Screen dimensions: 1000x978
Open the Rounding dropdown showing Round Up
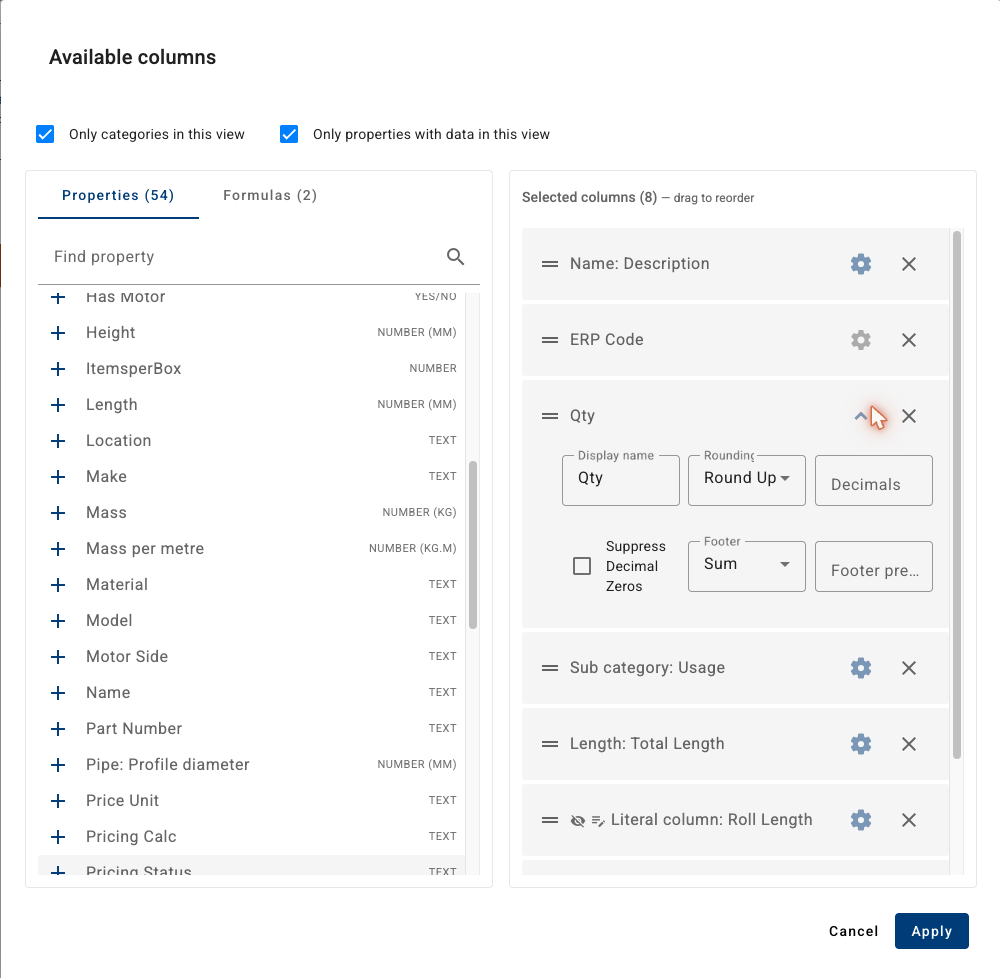tap(747, 481)
